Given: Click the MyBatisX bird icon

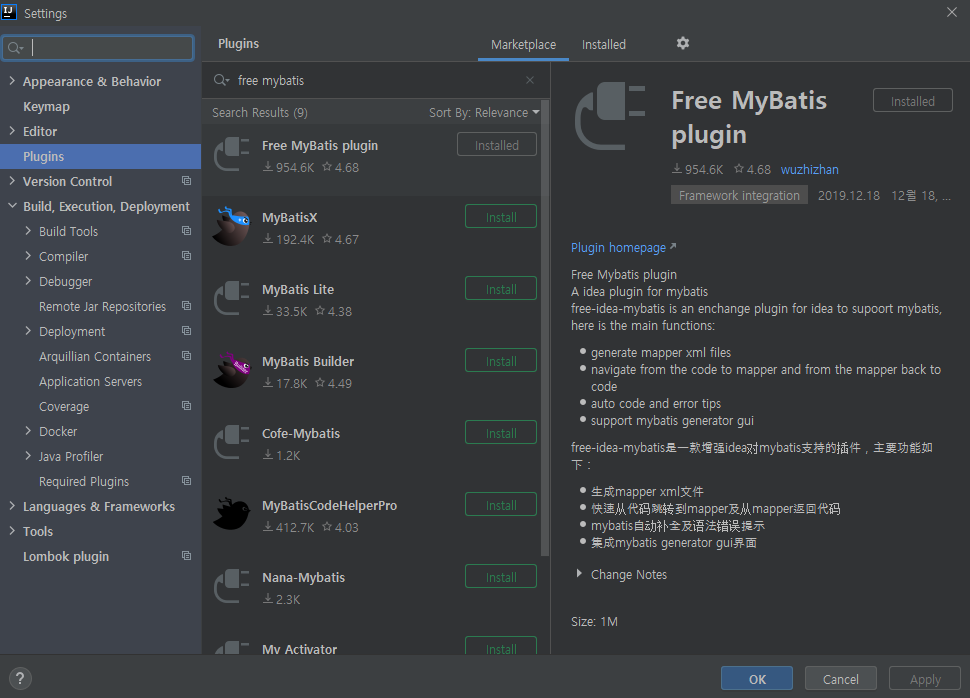Looking at the screenshot, I should point(231,226).
